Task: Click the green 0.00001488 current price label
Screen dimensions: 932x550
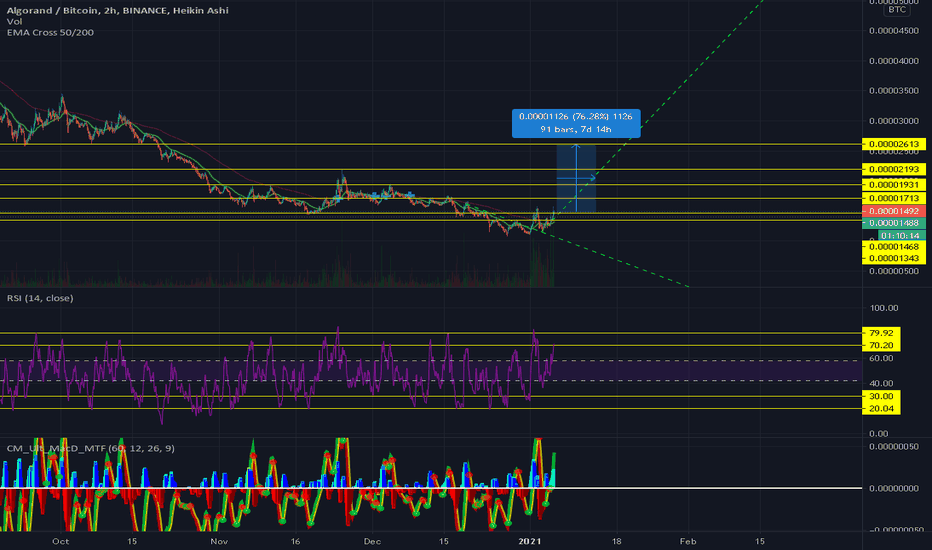Action: tap(894, 223)
